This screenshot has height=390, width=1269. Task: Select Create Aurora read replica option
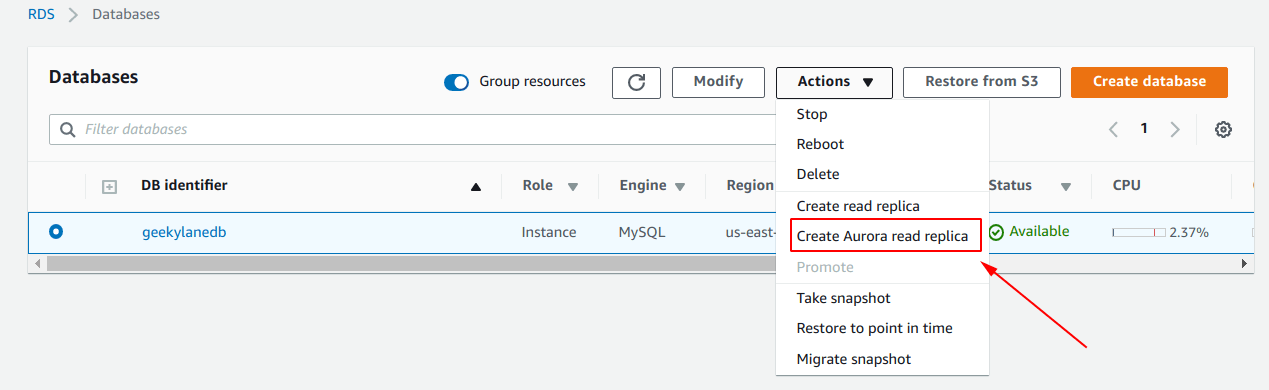click(x=882, y=236)
